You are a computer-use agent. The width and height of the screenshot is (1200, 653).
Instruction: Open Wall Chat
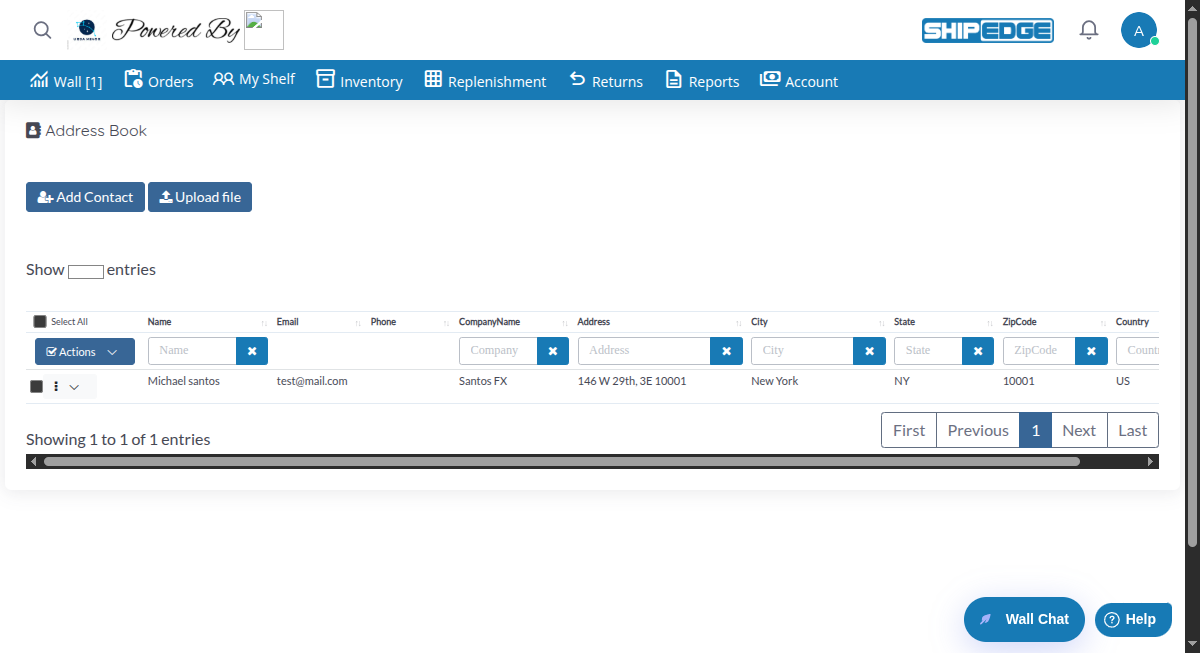(x=1023, y=619)
